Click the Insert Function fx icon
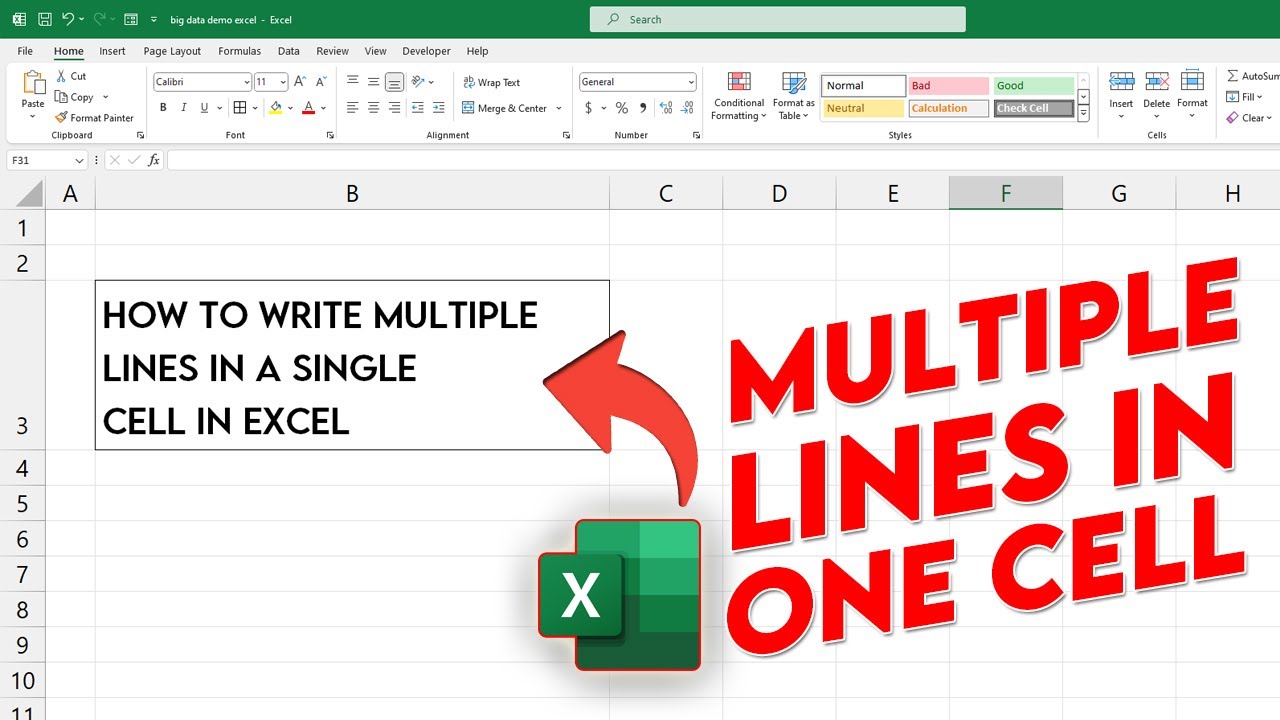Image resolution: width=1280 pixels, height=720 pixels. [154, 160]
